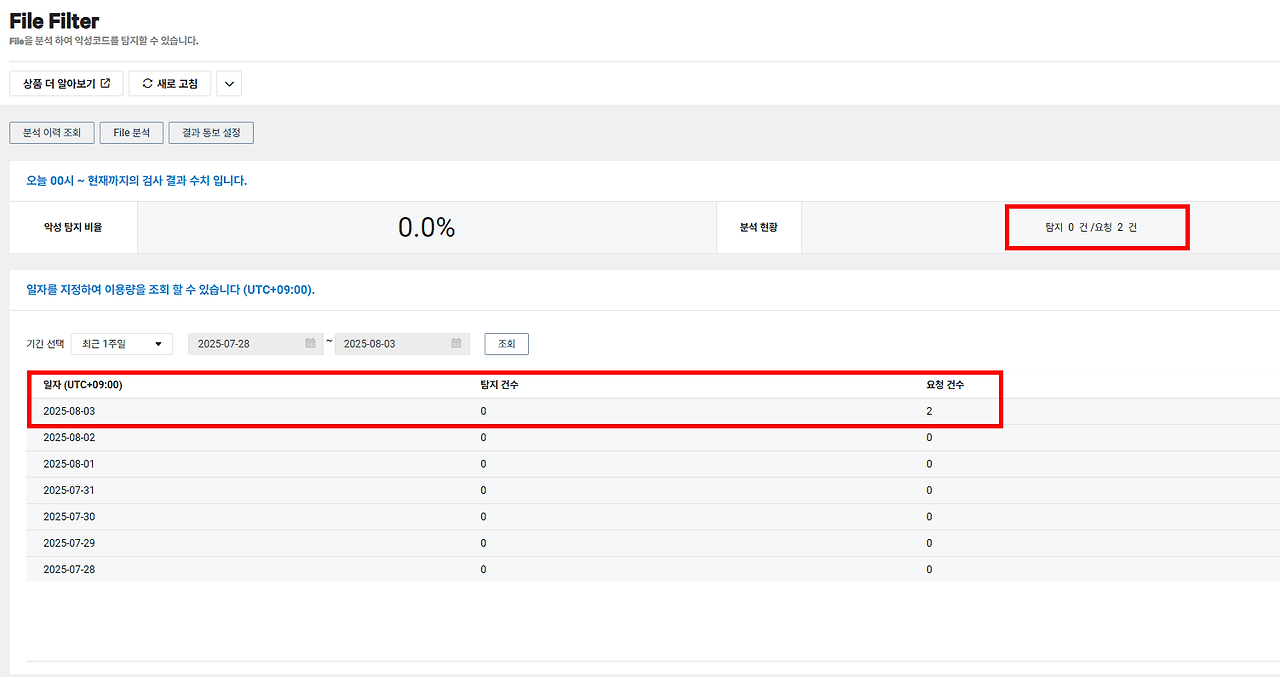Screen dimensions: 1280x677
Task: Select the 2025-07-31 date cell
Action: (69, 490)
